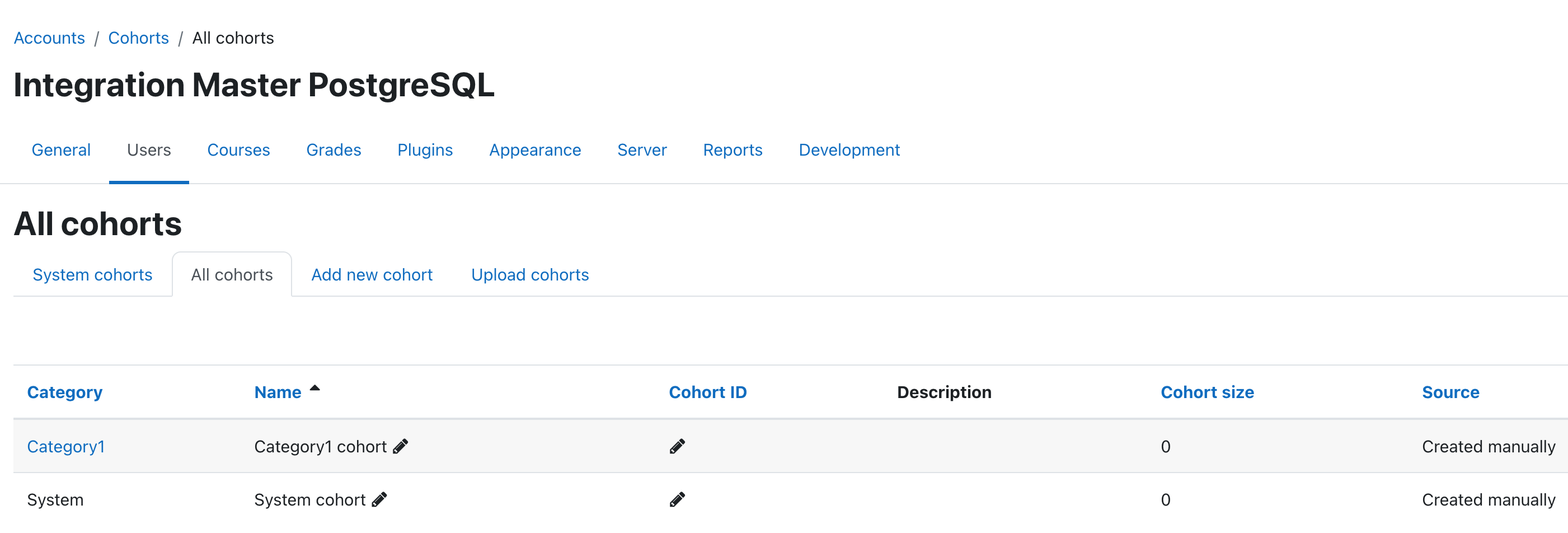This screenshot has height=533, width=1568.
Task: Sort the table by Cohort size column
Action: [x=1207, y=392]
